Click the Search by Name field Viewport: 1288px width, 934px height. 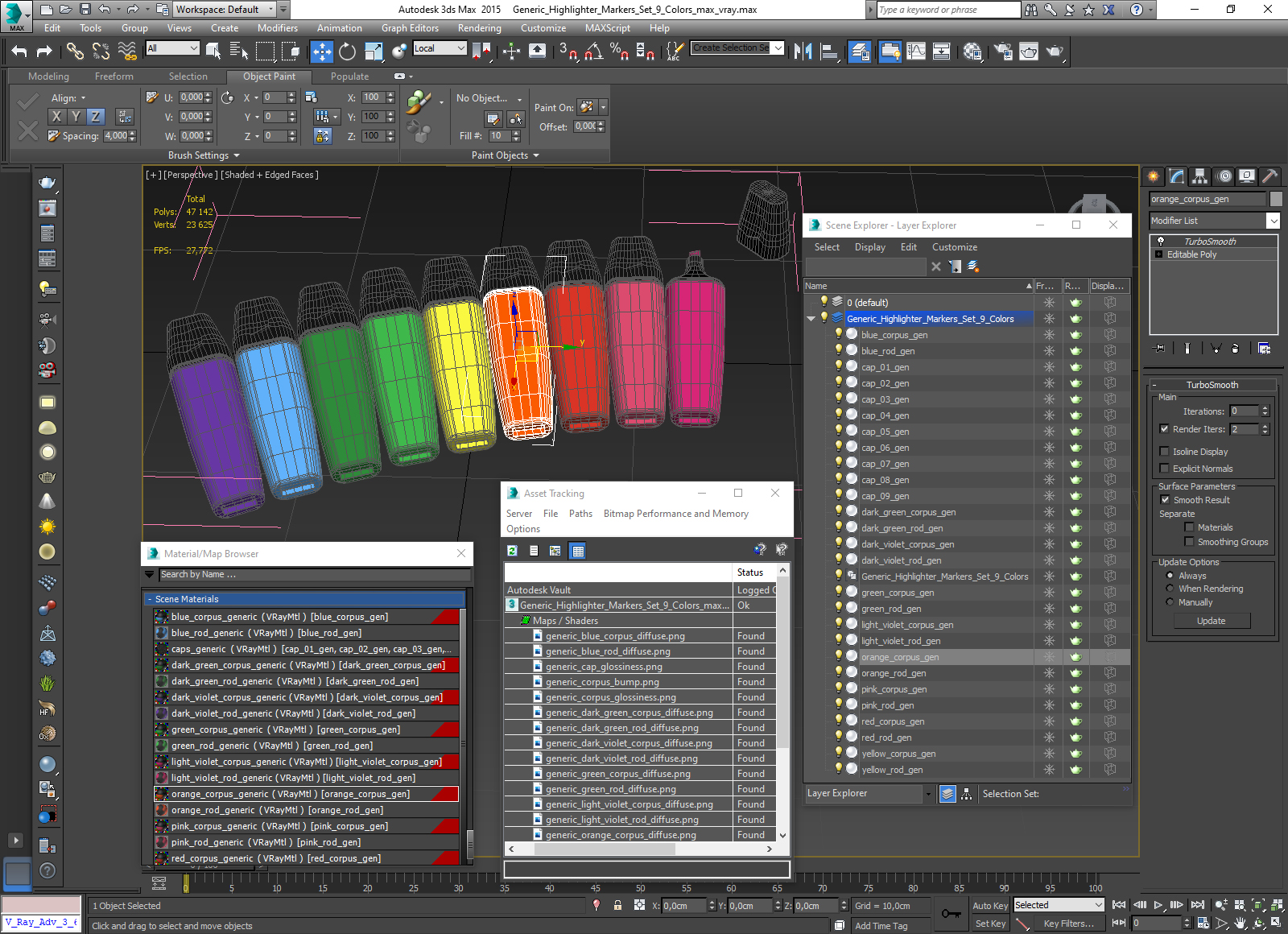(314, 575)
